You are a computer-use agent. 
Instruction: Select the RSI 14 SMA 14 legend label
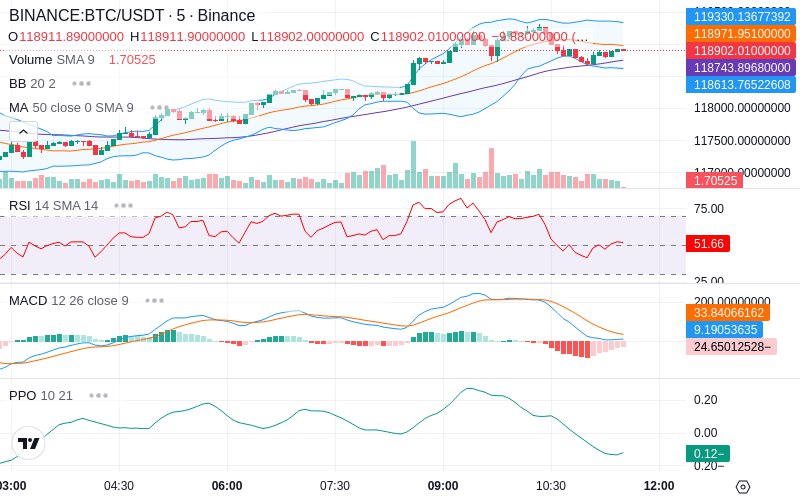click(x=54, y=206)
